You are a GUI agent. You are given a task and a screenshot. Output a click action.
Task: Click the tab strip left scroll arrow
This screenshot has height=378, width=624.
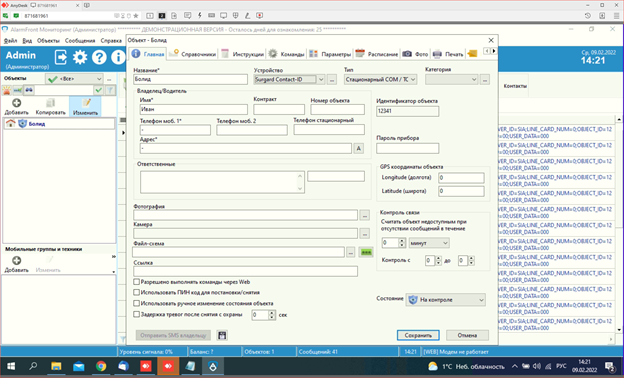487,51
